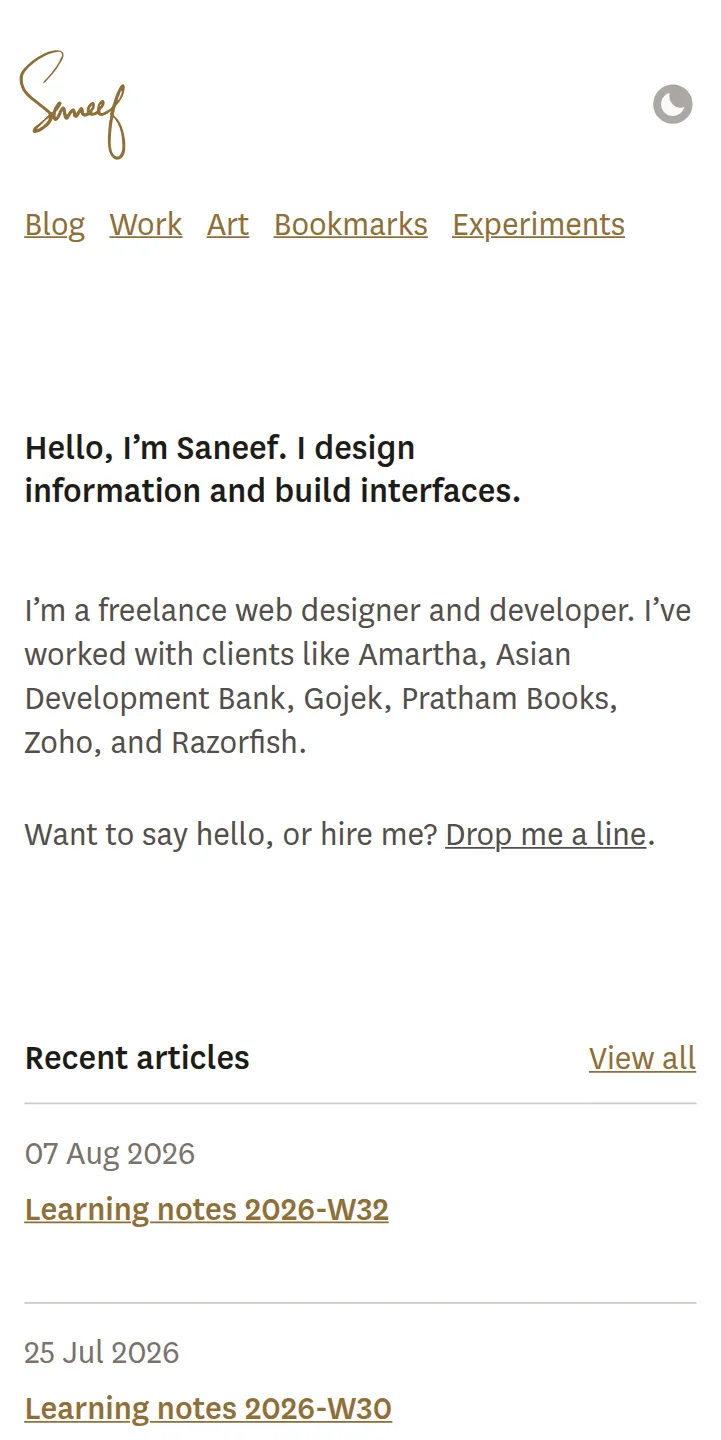The width and height of the screenshot is (721, 1440).
Task: Open the Learning notes 2026-W30 article
Action: 208,1409
